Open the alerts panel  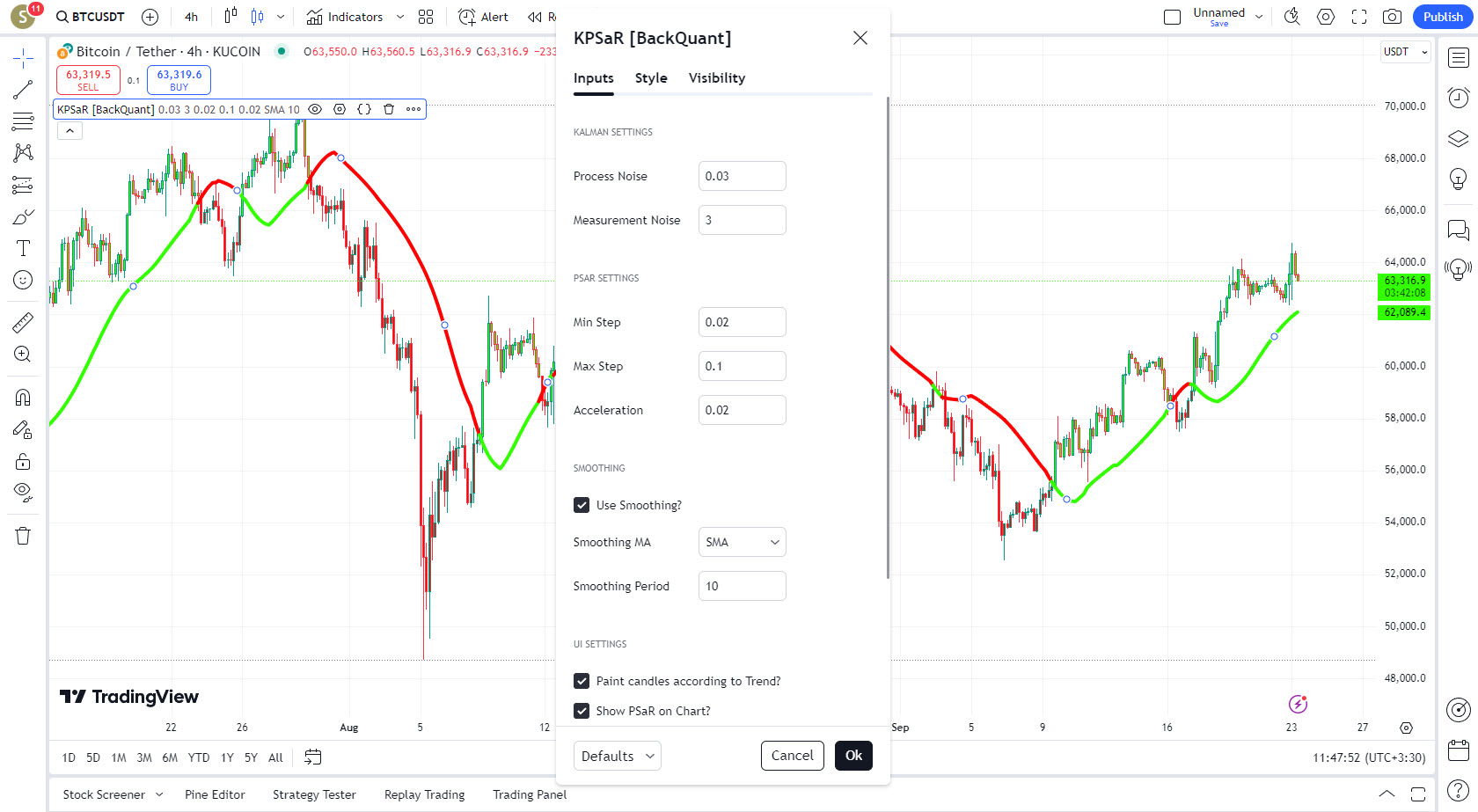pos(1459,98)
